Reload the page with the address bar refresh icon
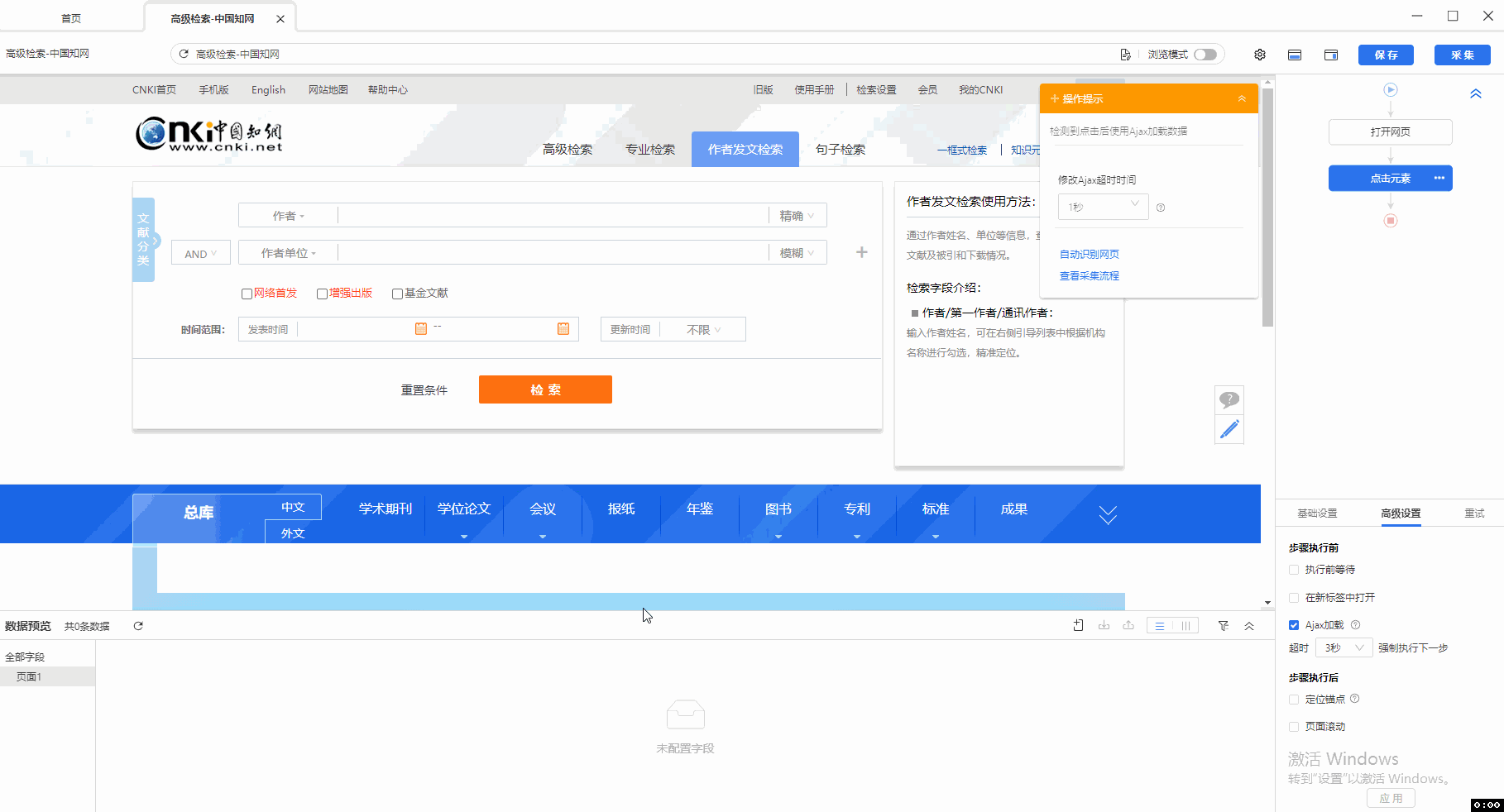Viewport: 1504px width, 812px height. coord(184,54)
